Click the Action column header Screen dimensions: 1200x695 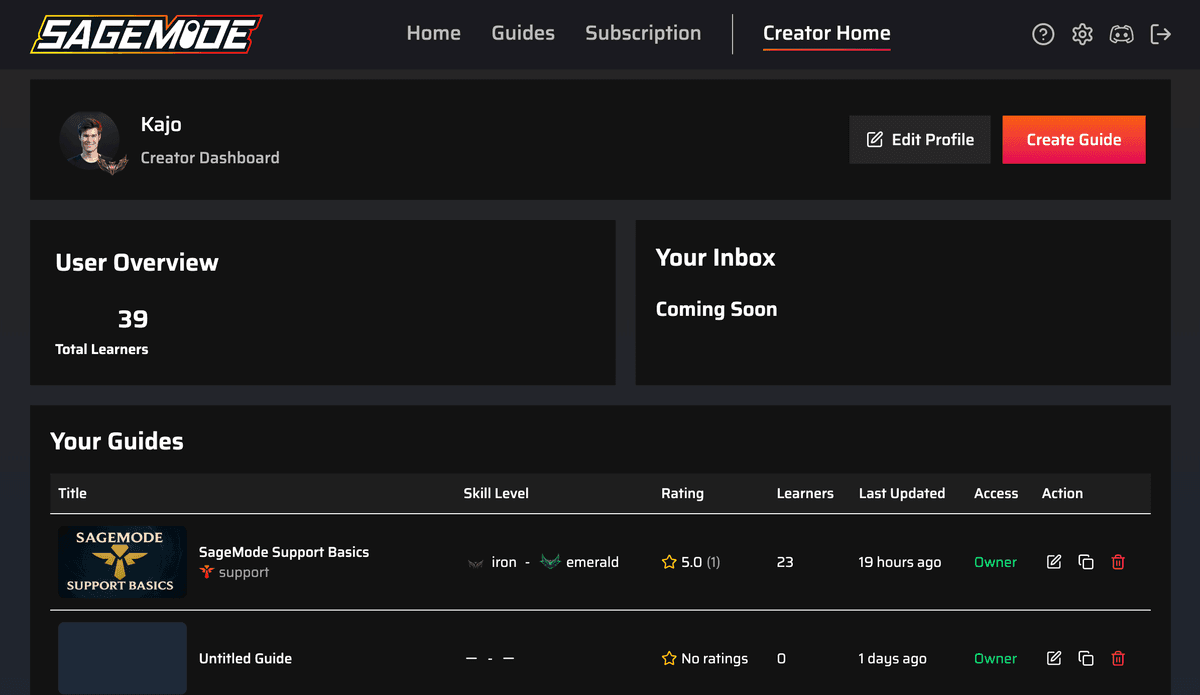[x=1062, y=493]
